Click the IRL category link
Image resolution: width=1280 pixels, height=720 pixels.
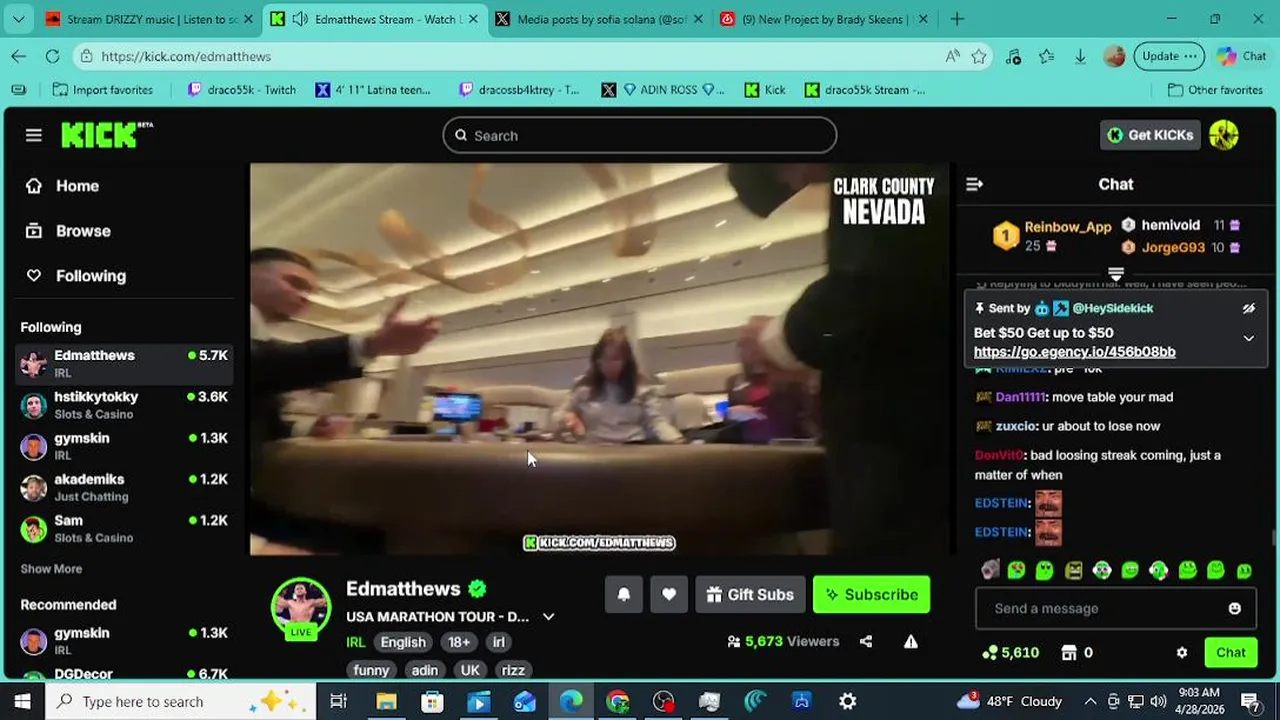tap(356, 642)
